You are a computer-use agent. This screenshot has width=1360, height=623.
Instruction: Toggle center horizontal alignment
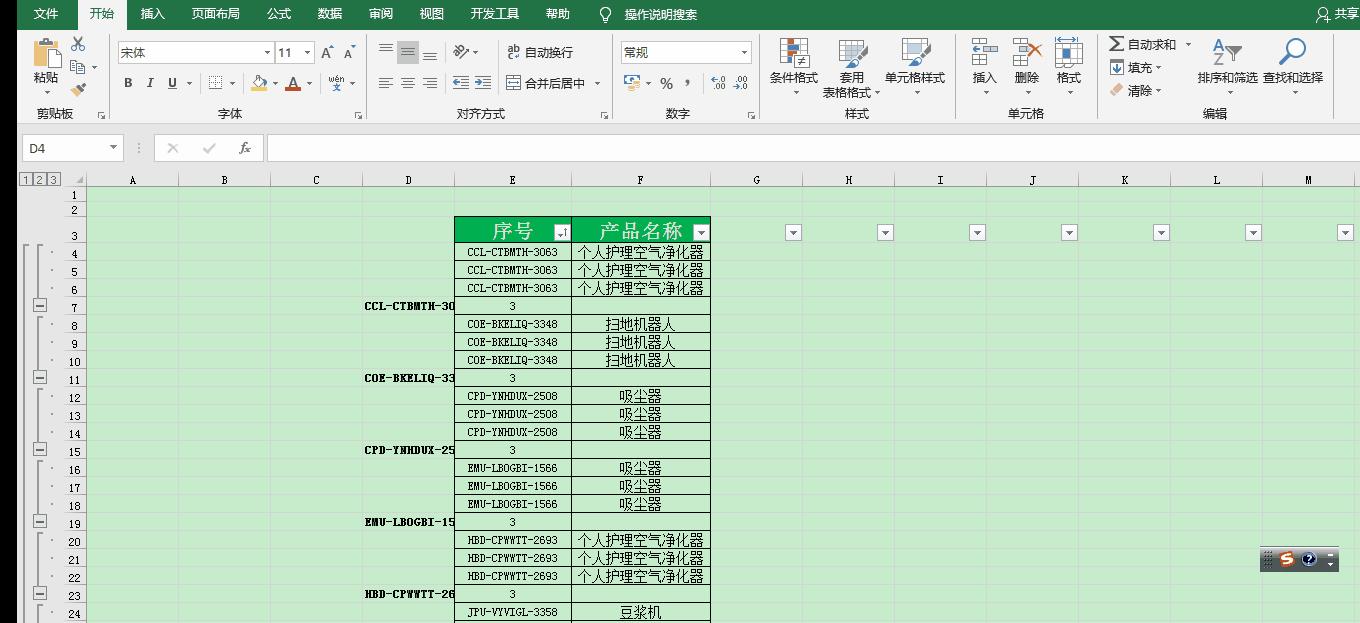coord(408,83)
